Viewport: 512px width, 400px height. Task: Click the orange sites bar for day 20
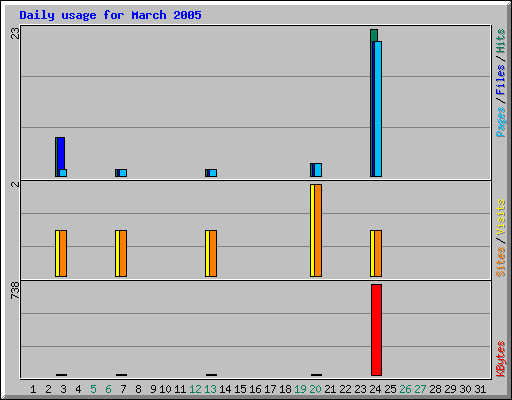[318, 230]
